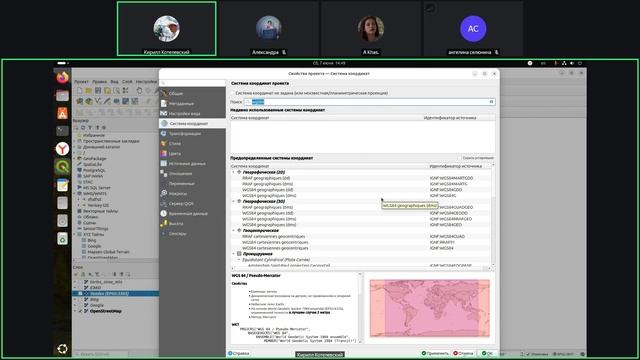Click the Save Project toolbar icon
This screenshot has width=640, height=360.
point(98,91)
